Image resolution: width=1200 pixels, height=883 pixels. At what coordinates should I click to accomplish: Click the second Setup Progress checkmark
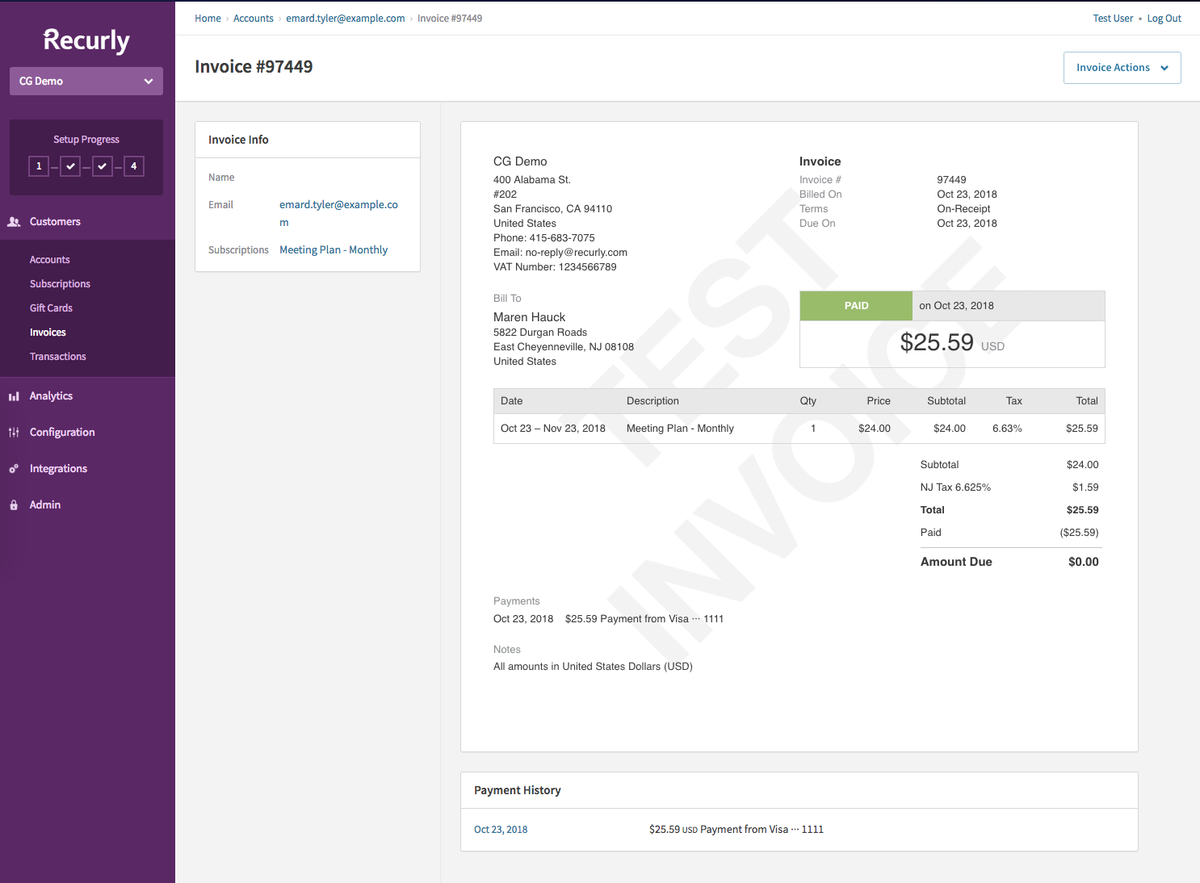point(70,165)
